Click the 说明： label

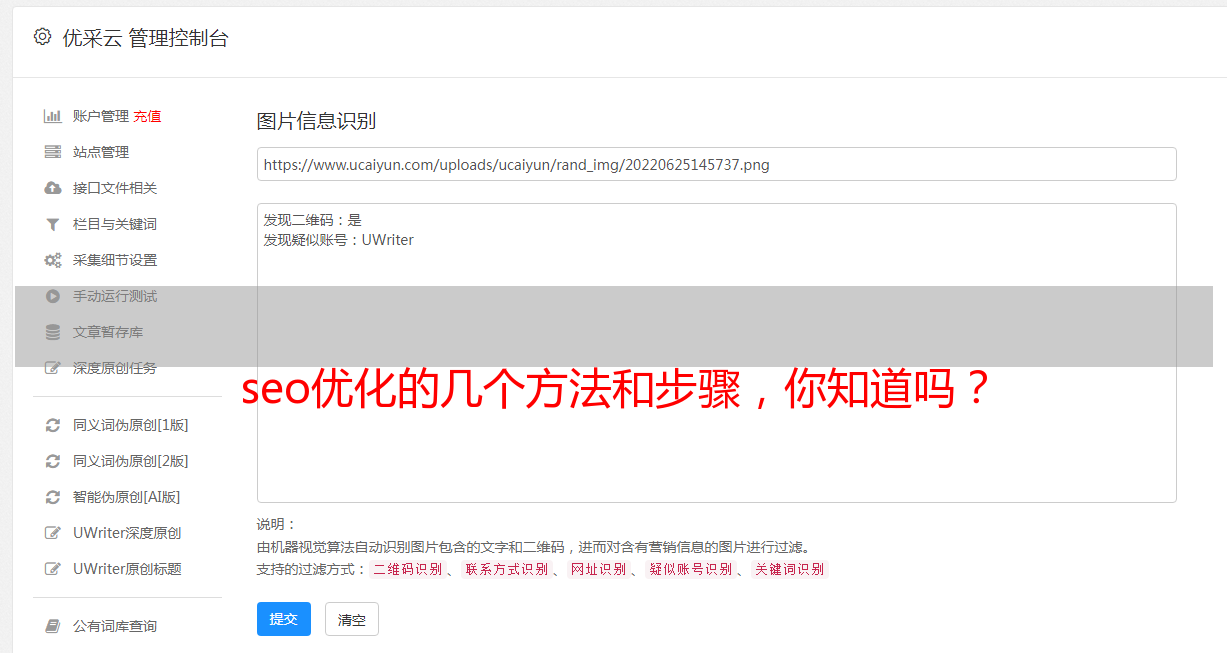[x=276, y=524]
